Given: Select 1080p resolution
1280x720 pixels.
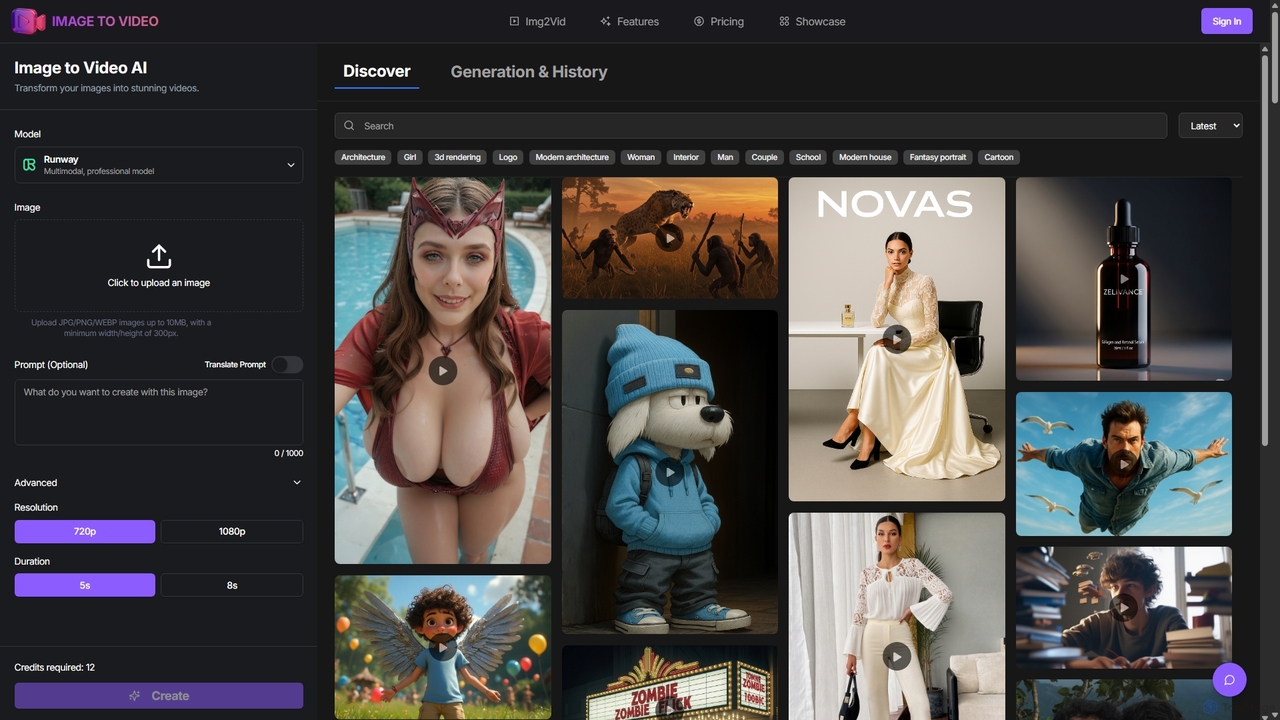Looking at the screenshot, I should pos(232,532).
